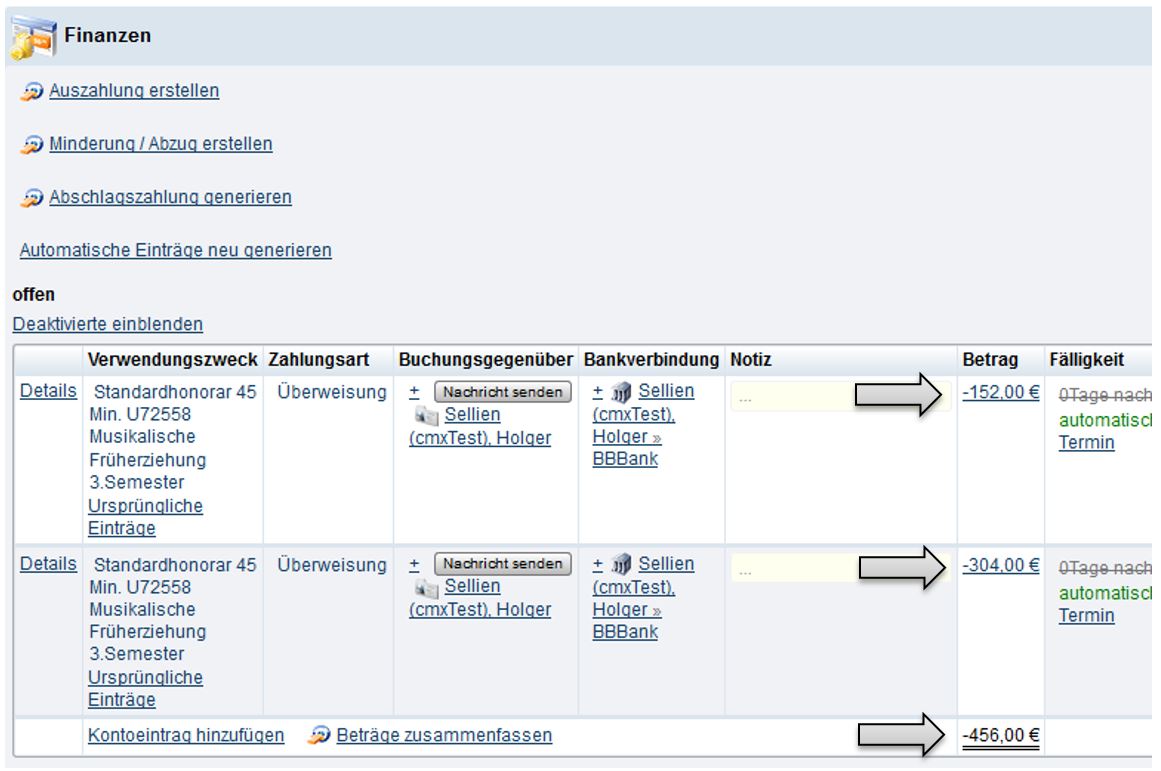Click the Kontoeintrag hinzufügen link
The width and height of the screenshot is (1161, 771).
(186, 736)
